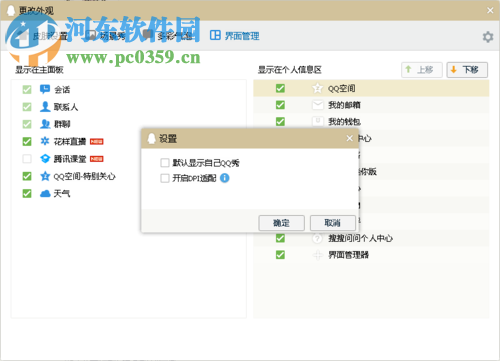Viewport: 500px width, 361px height.
Task: Click the 腾讯课堂 label
Action: tap(70, 159)
